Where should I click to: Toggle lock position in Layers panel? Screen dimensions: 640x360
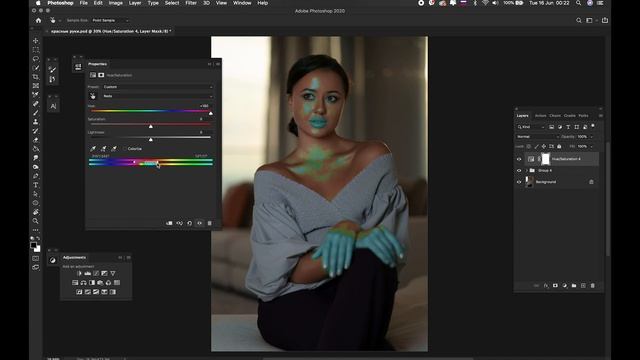[x=544, y=147]
